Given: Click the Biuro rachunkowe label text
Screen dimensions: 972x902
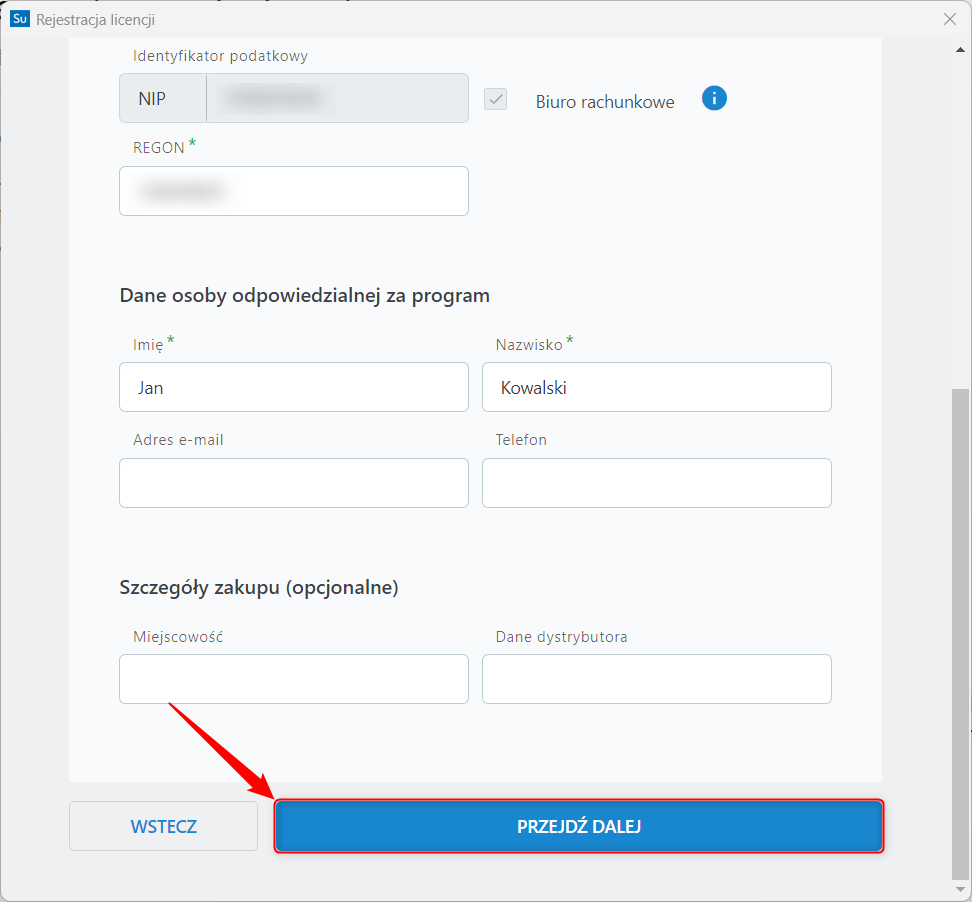Looking at the screenshot, I should click(x=605, y=102).
